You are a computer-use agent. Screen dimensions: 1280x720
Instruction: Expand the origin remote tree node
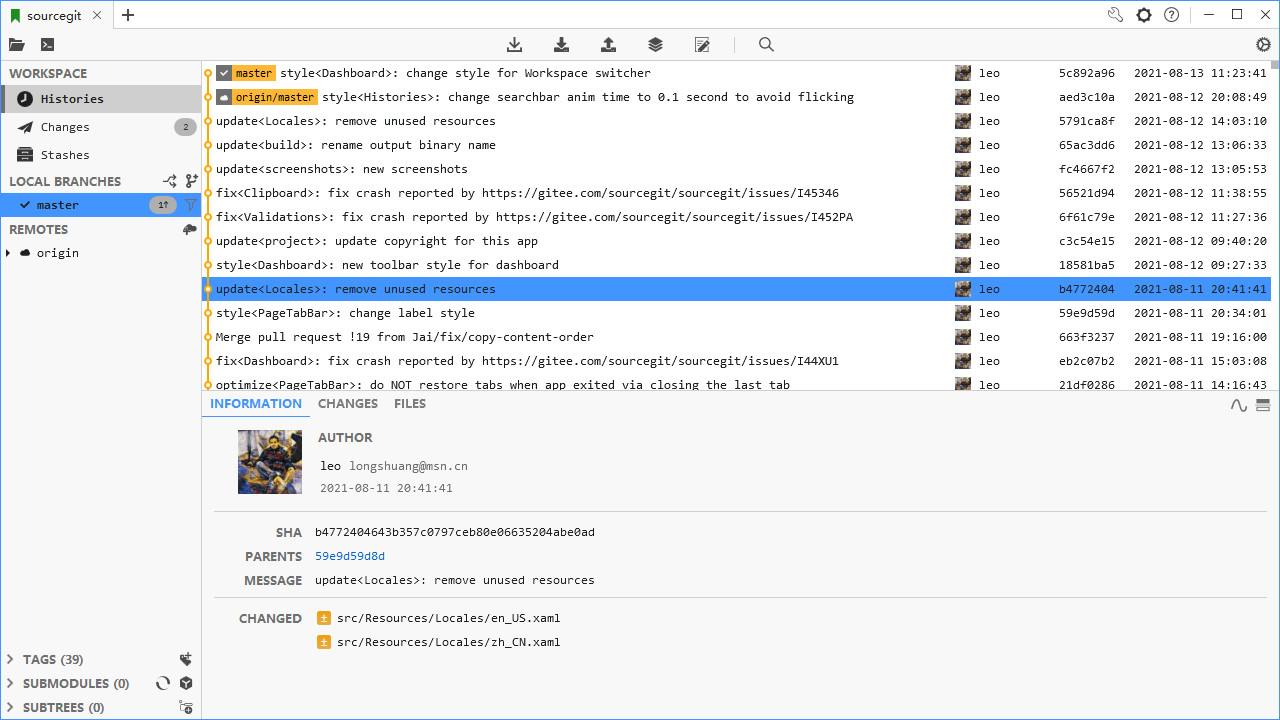click(9, 253)
